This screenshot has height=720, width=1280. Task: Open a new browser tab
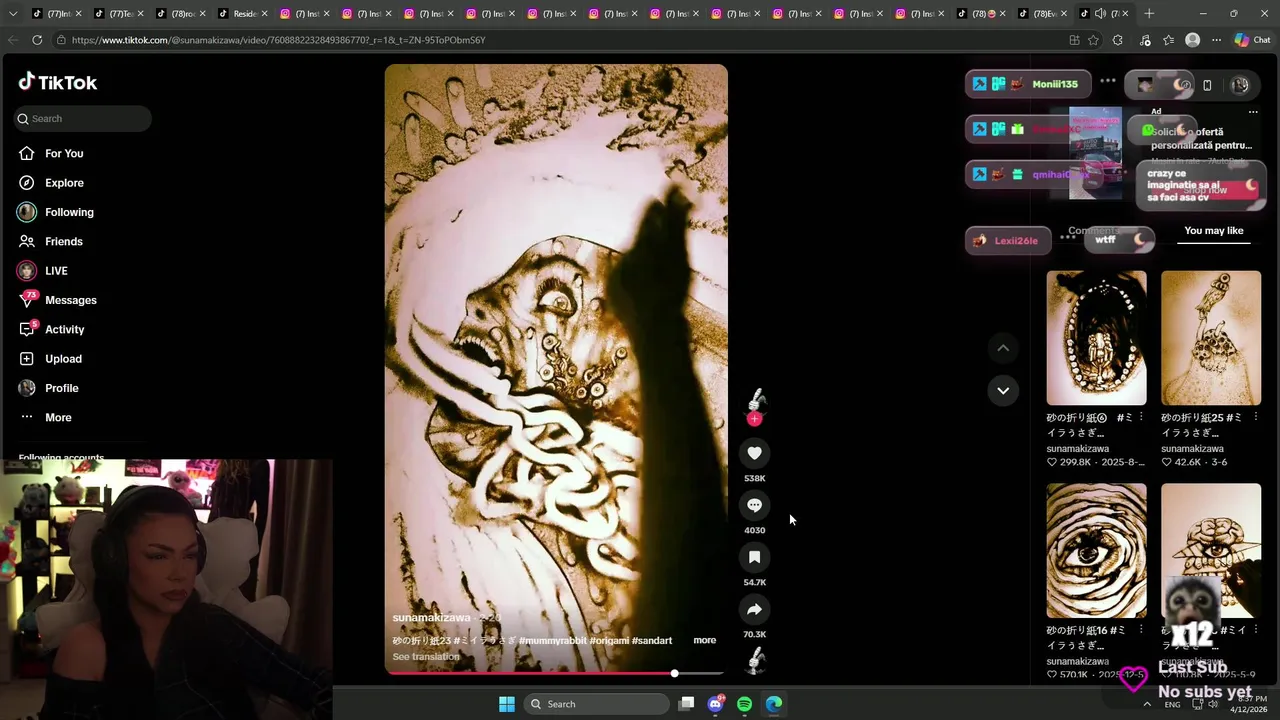click(x=1149, y=13)
